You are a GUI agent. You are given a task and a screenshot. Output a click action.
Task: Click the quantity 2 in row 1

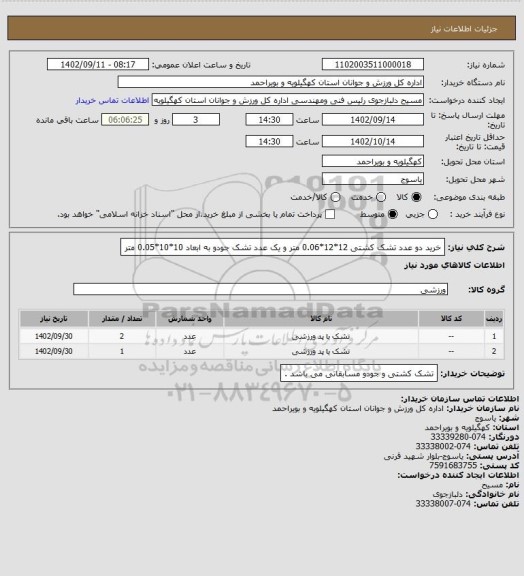(122, 336)
